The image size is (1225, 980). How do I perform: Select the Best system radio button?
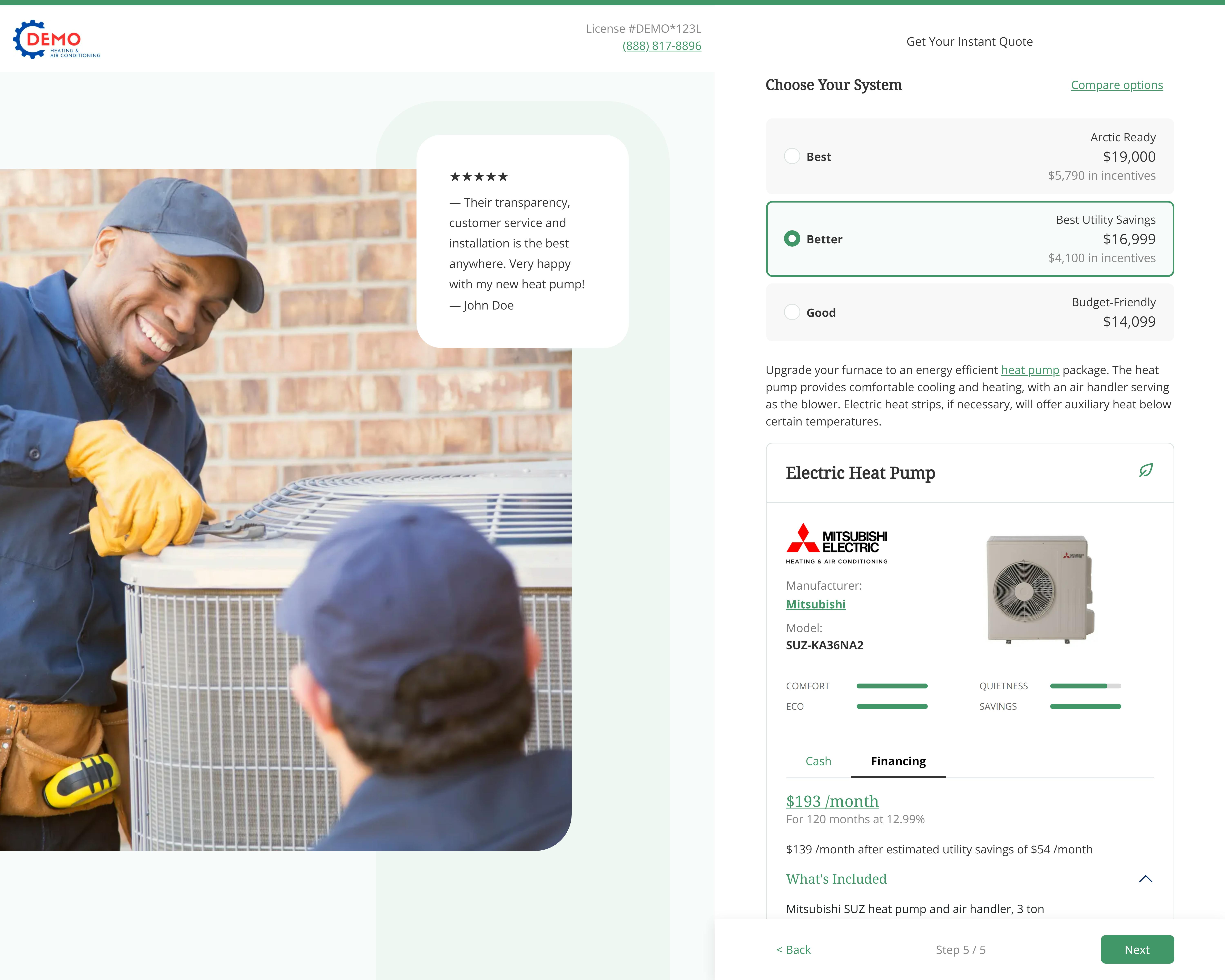(792, 156)
